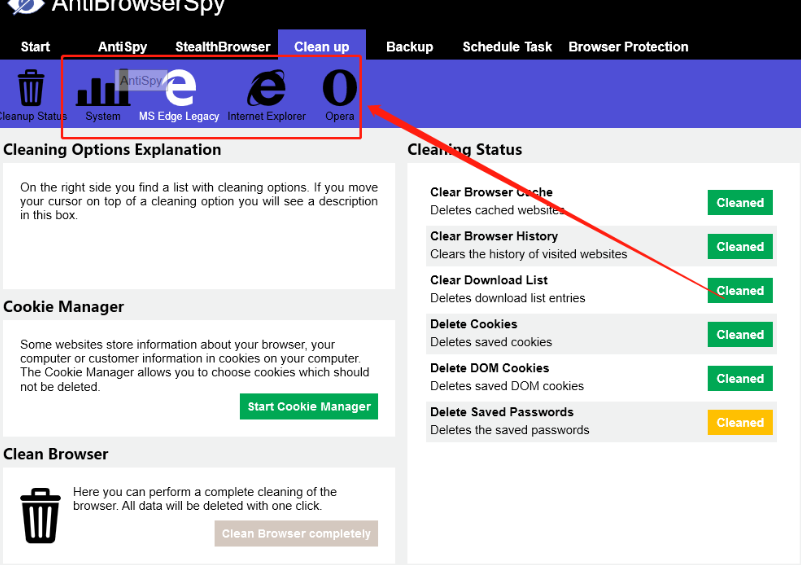Click 'Clears the history of visited websites' text
The height and width of the screenshot is (565, 801).
[529, 254]
